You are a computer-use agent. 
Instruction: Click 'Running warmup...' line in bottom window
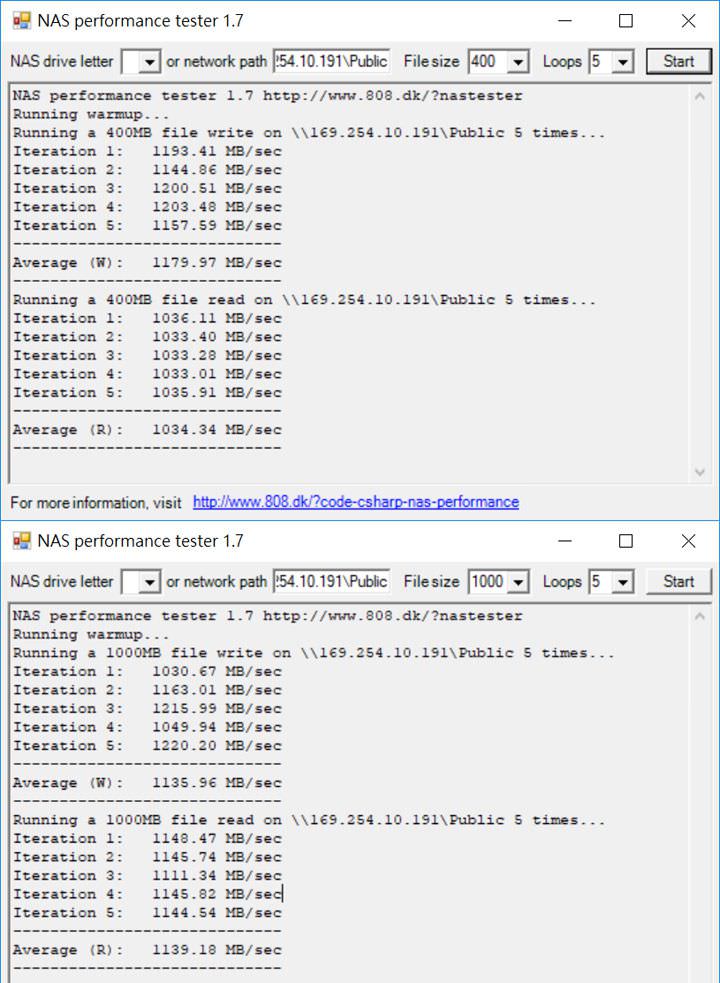pos(91,634)
